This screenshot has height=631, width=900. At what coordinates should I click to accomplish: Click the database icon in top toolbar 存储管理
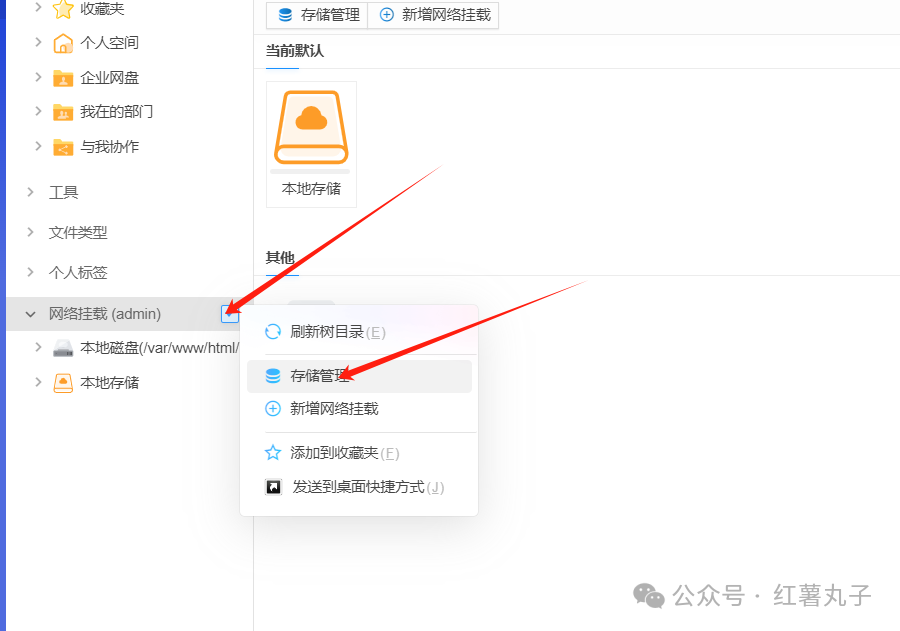point(285,15)
